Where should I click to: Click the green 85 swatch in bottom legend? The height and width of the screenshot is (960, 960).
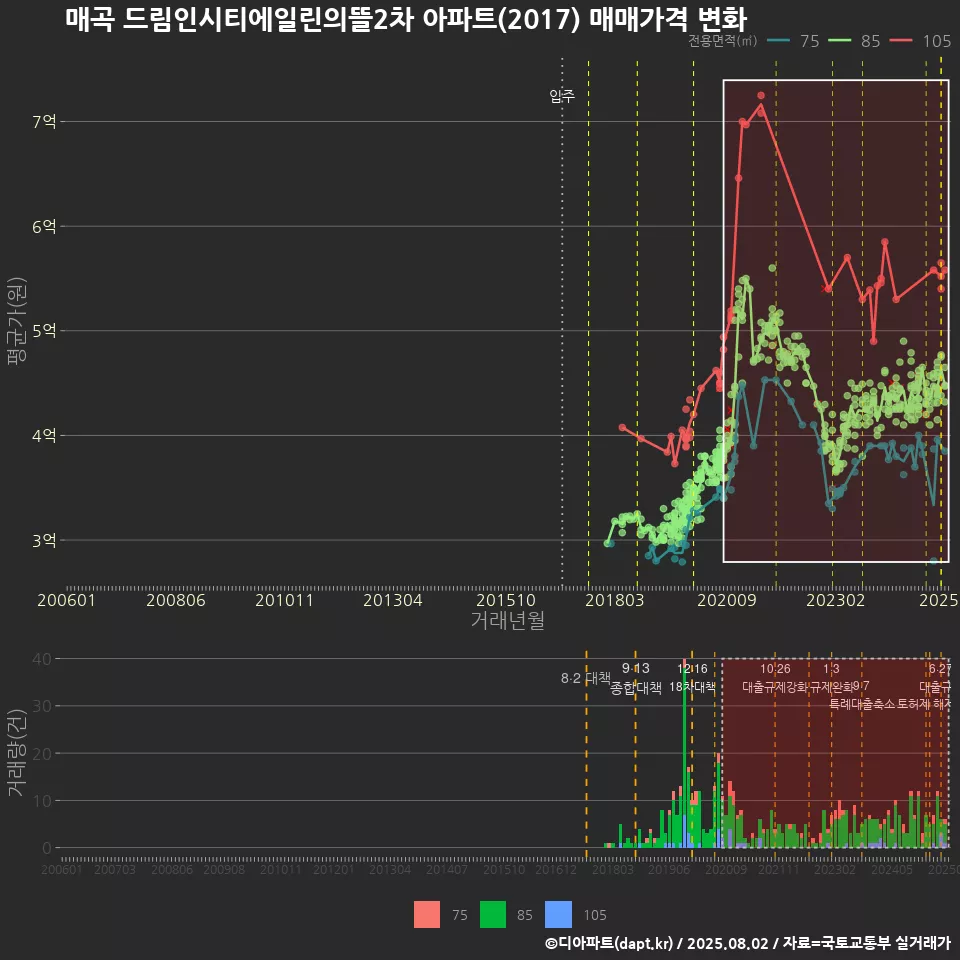[x=493, y=915]
